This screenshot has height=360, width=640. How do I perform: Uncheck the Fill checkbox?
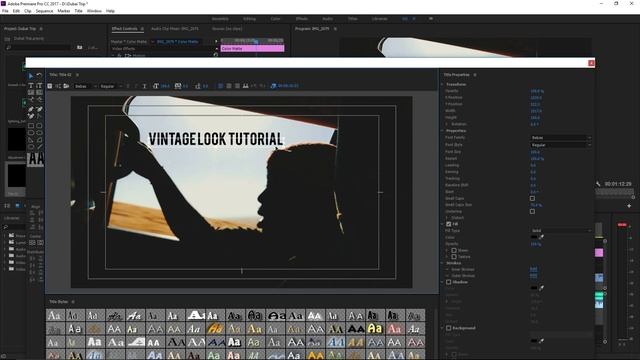tap(449, 224)
